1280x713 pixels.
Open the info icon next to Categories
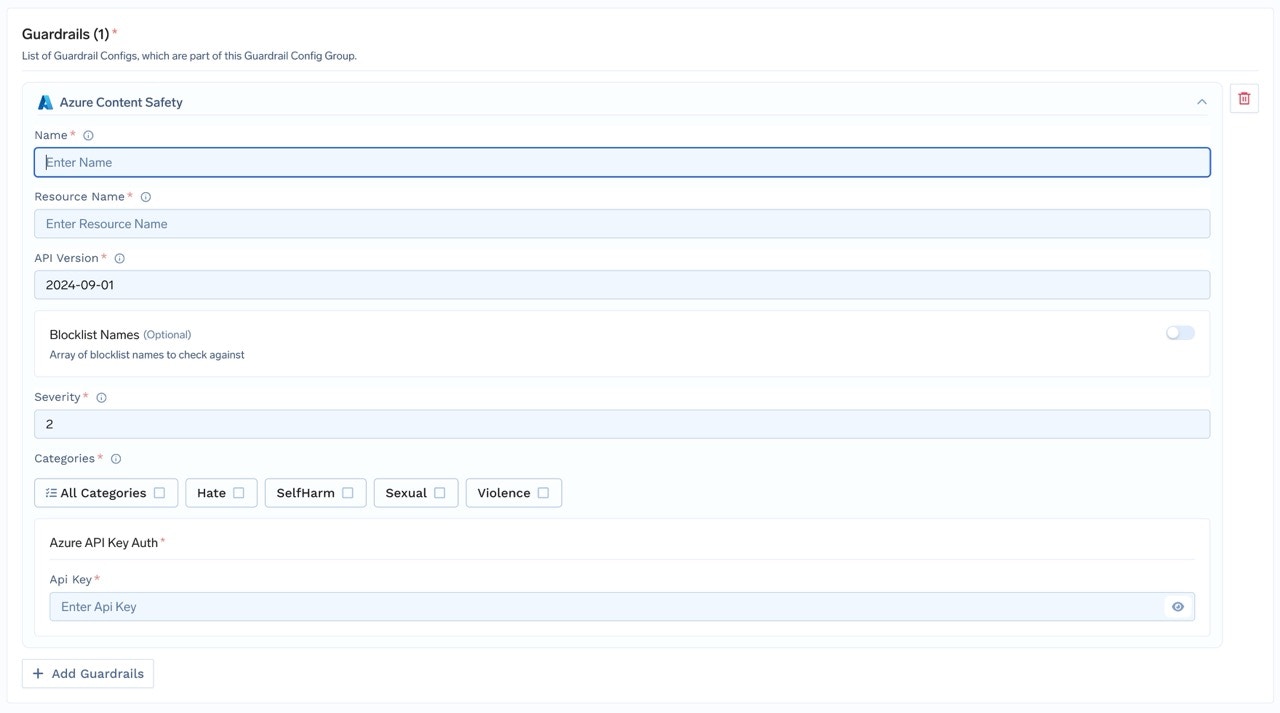click(116, 459)
